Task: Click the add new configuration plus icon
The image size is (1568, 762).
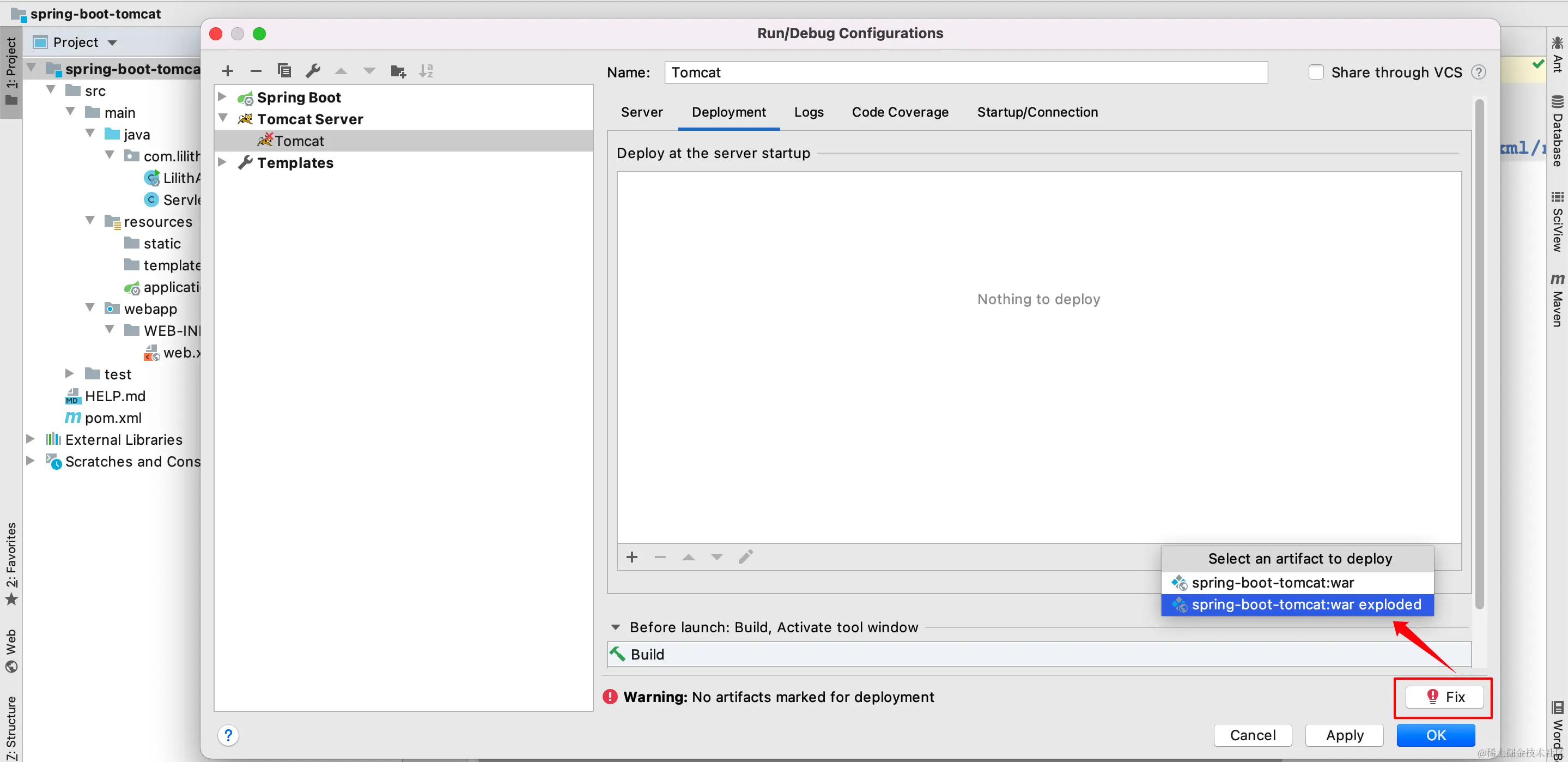Action: click(228, 71)
